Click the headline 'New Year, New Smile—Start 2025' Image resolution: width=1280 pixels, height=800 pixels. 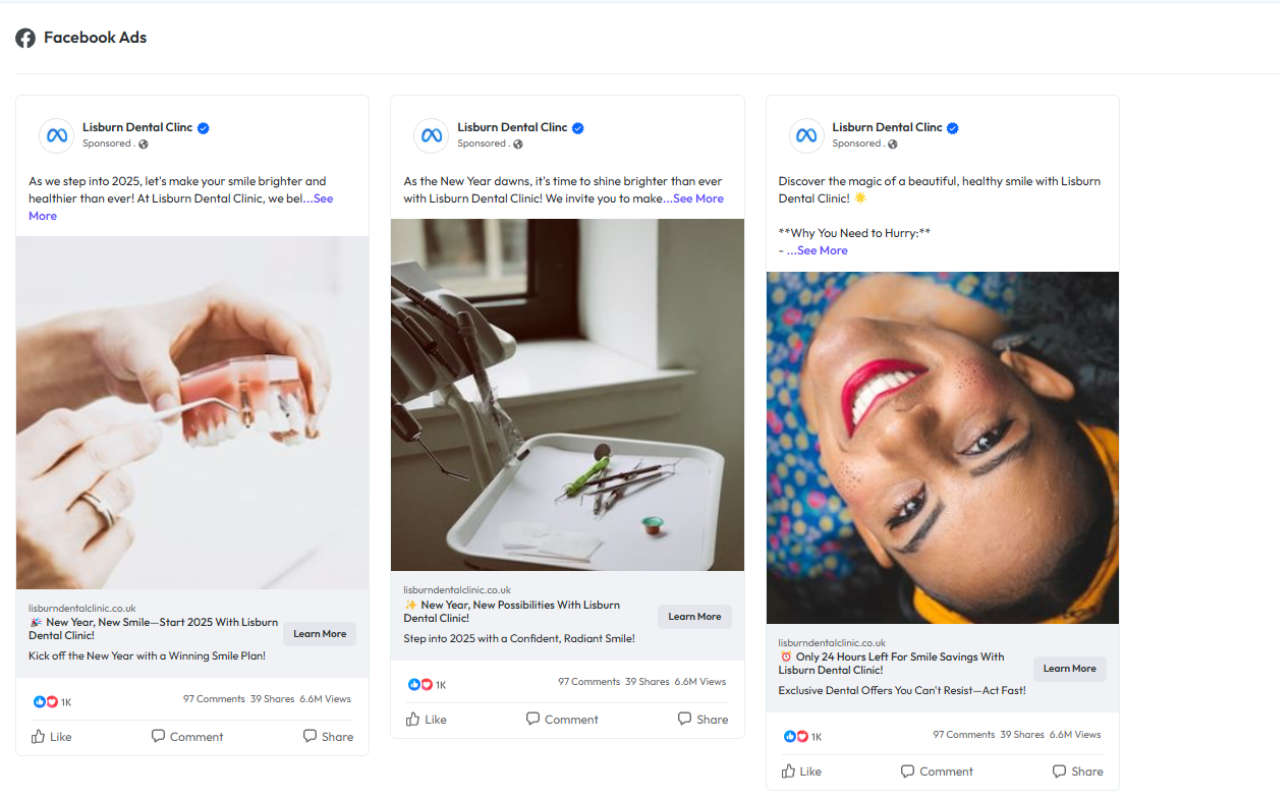click(x=154, y=629)
